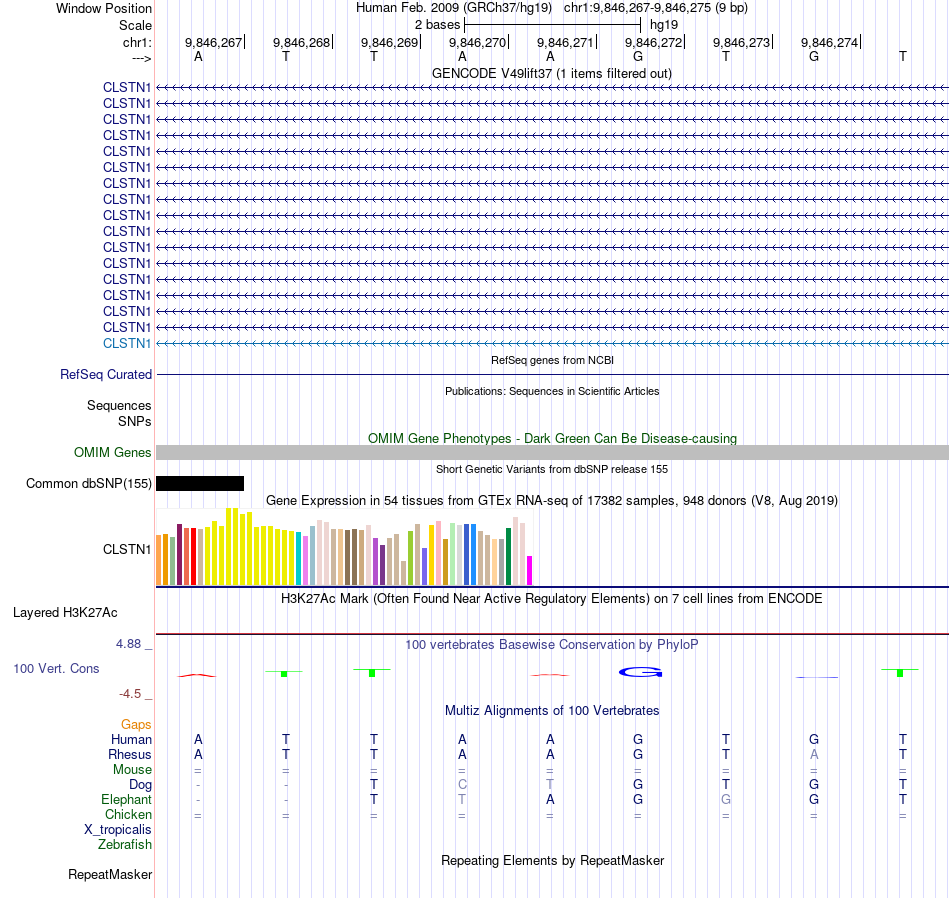Click the Dog alignment row label
The image size is (950, 898).
(x=140, y=785)
